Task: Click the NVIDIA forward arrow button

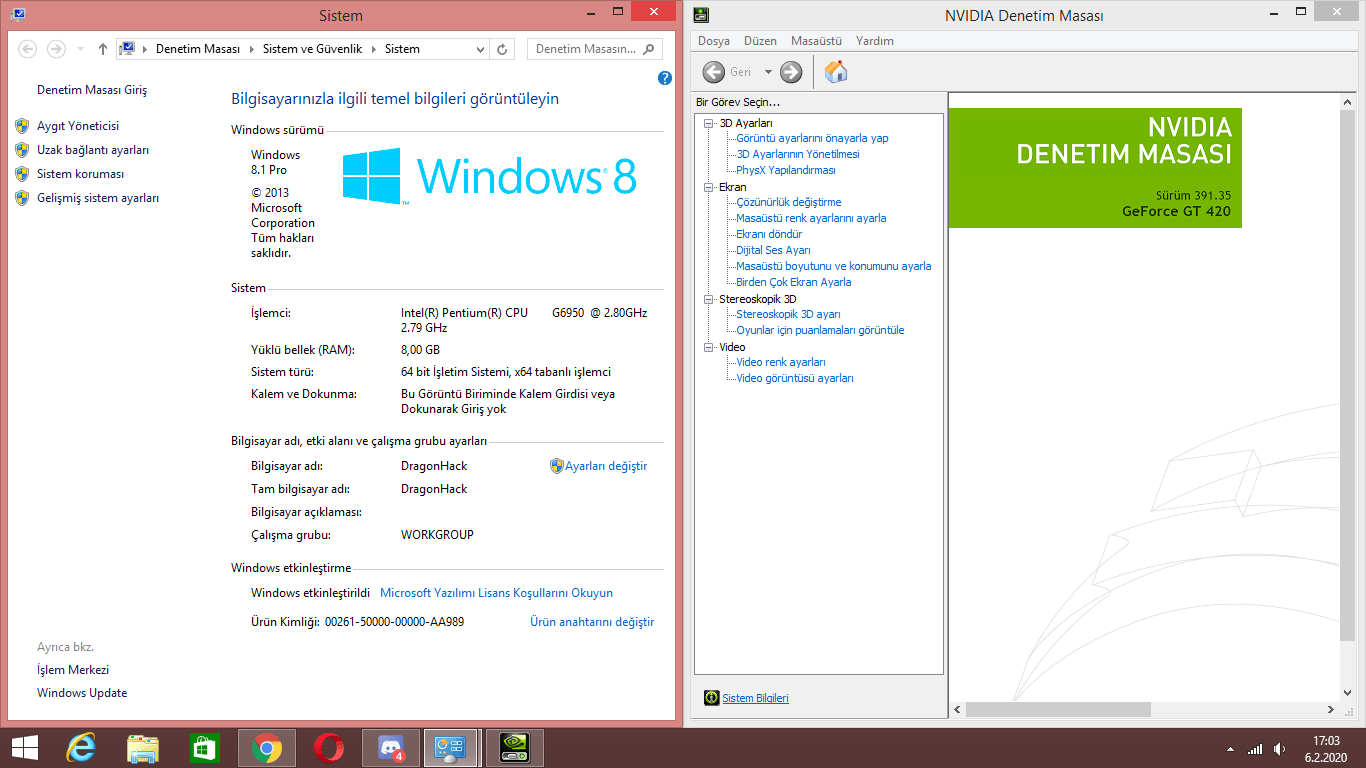Action: point(791,72)
